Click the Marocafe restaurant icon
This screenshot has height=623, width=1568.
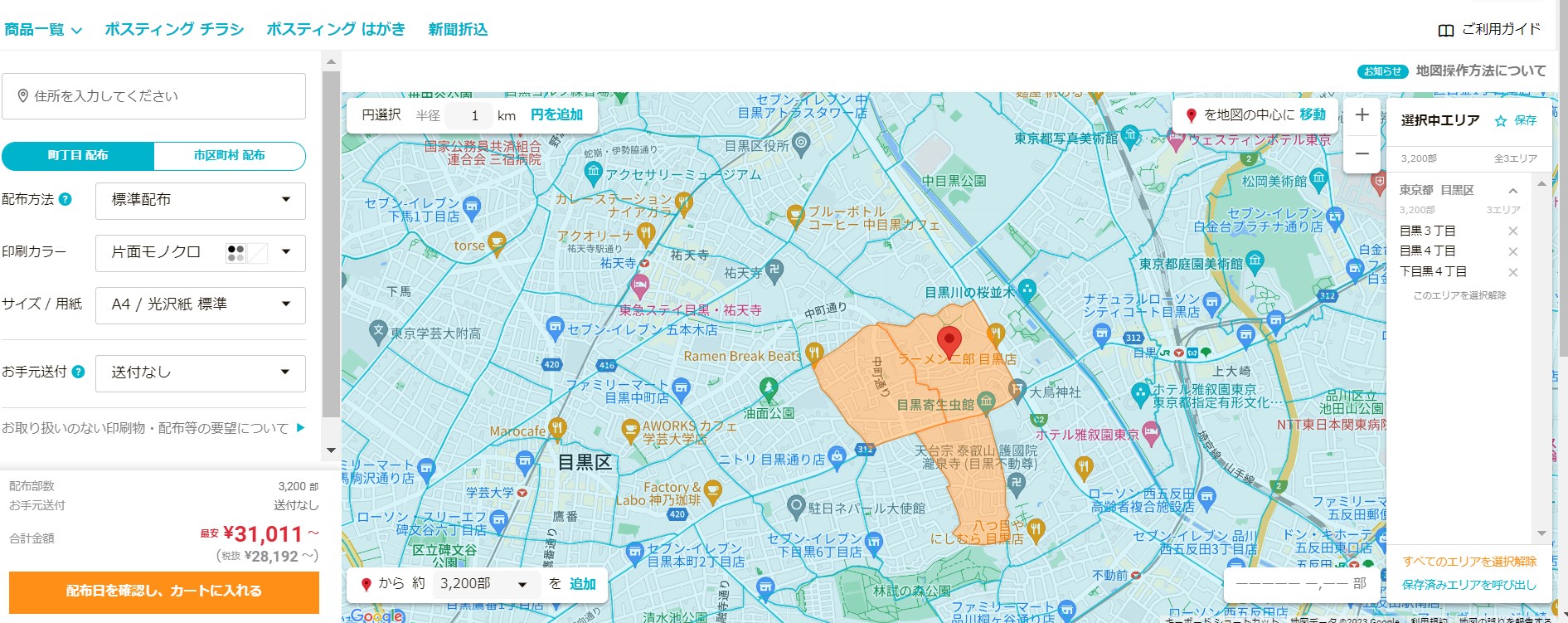(556, 427)
